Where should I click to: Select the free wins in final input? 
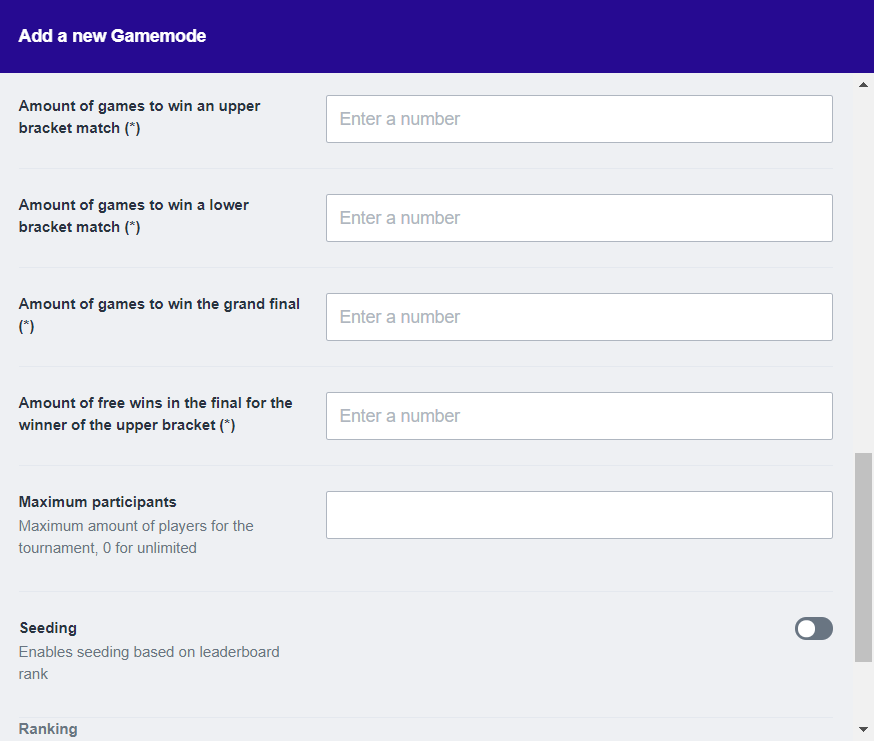coord(579,416)
